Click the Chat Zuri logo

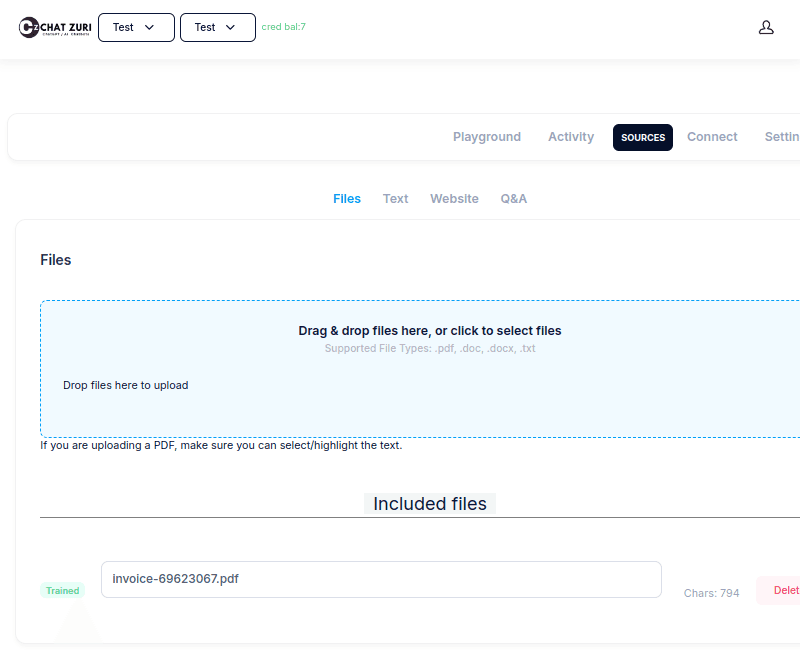[55, 27]
